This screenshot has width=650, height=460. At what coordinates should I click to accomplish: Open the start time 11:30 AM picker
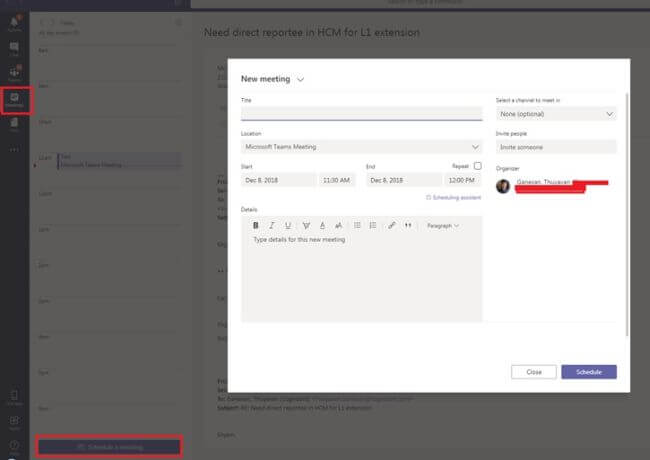337,180
